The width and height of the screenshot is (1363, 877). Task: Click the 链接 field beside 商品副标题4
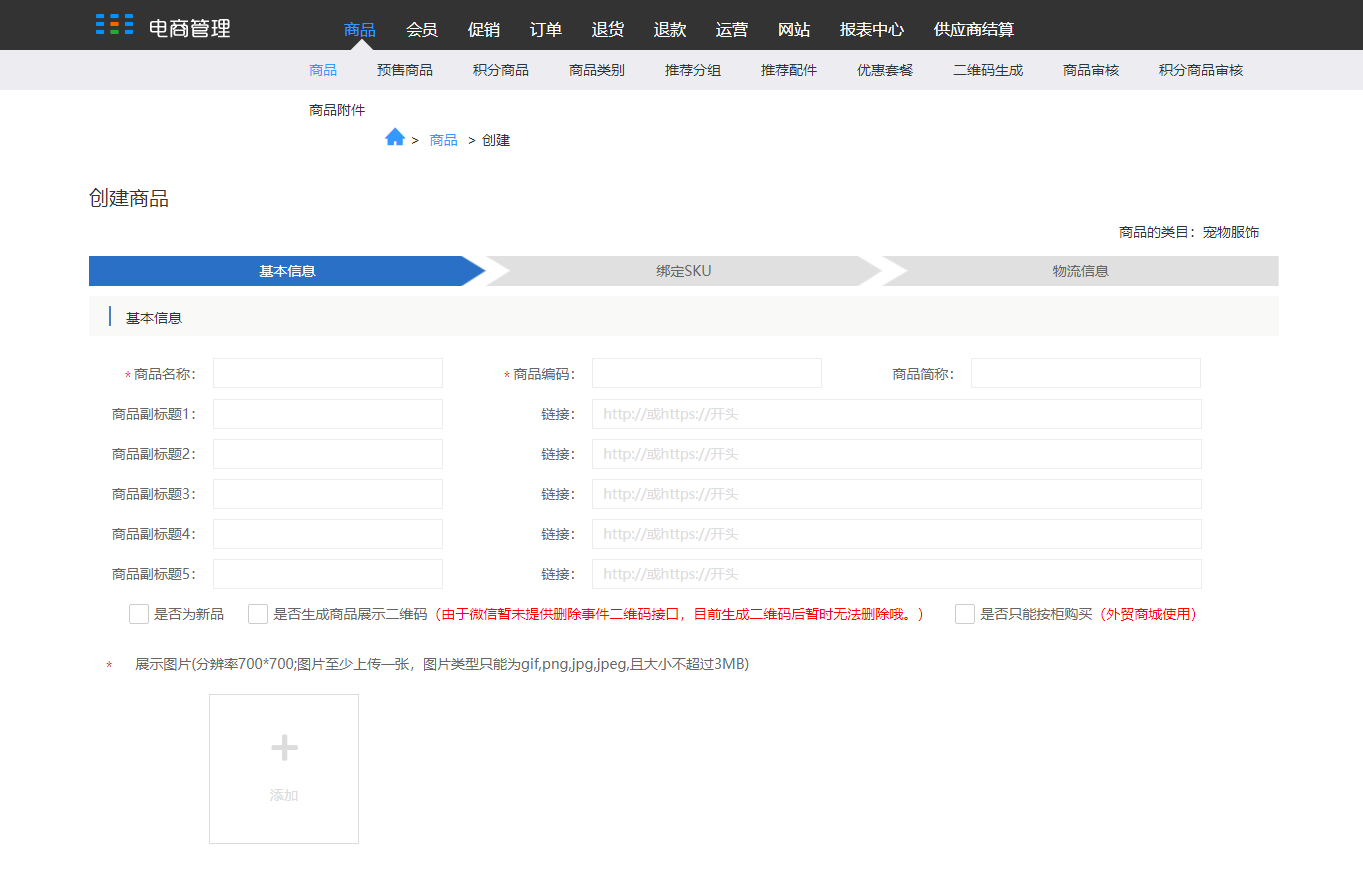(x=897, y=534)
